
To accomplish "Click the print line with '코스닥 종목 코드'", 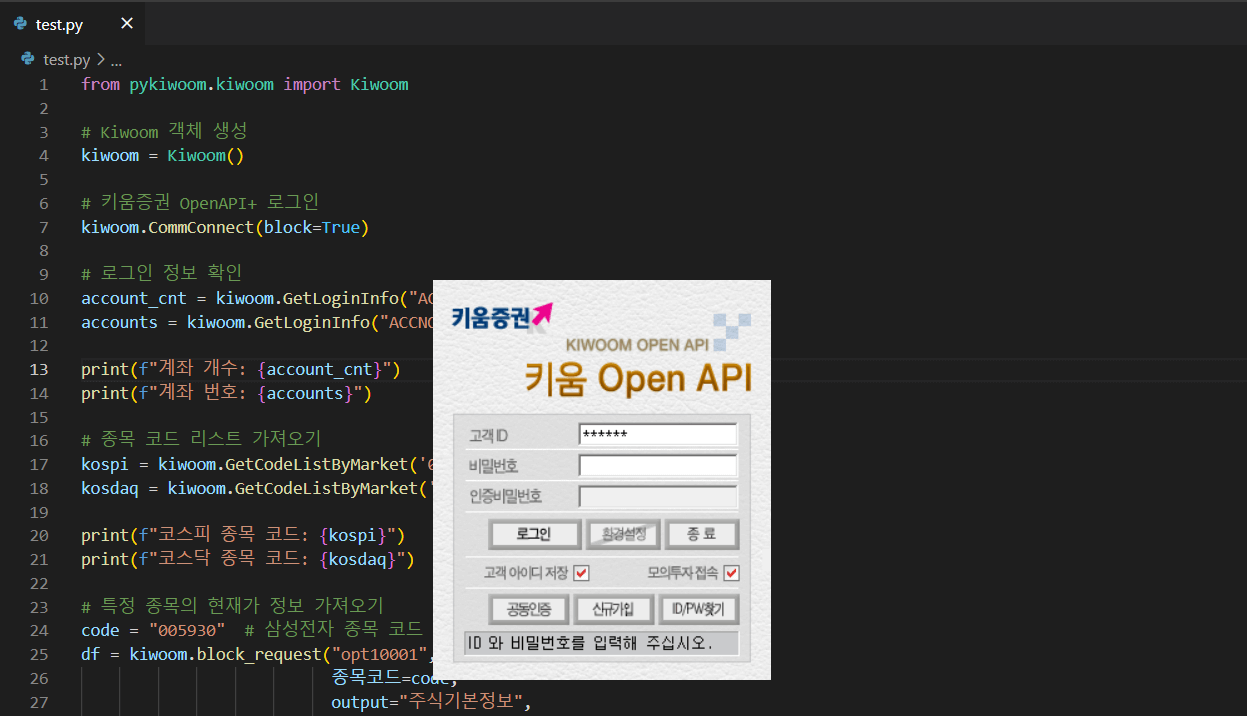I will (x=247, y=560).
